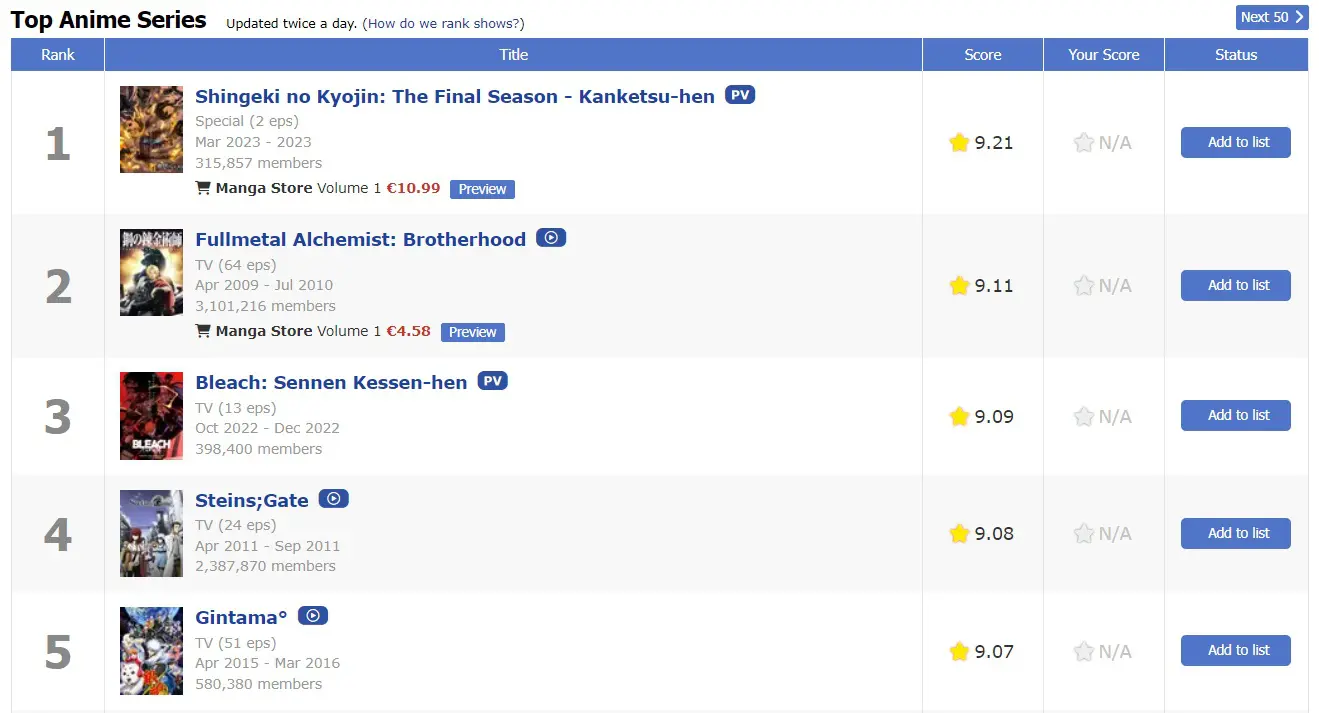This screenshot has width=1319, height=713.
Task: Open Manga Store link under Shingeki no Kyojin
Action: [x=264, y=188]
